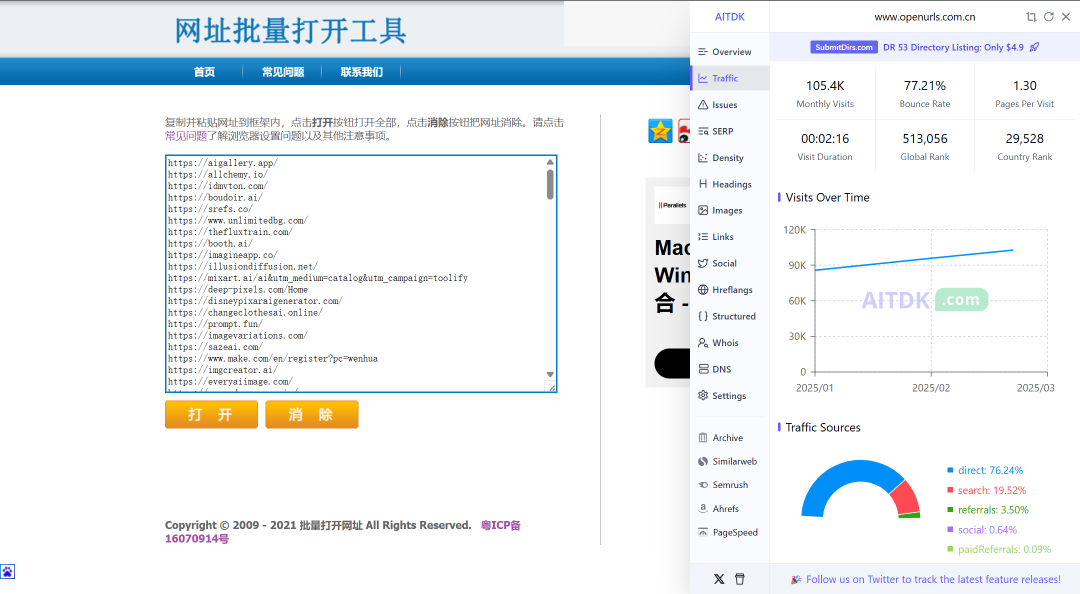Click the DNS server icon
Image resolution: width=1080 pixels, height=594 pixels.
click(703, 369)
